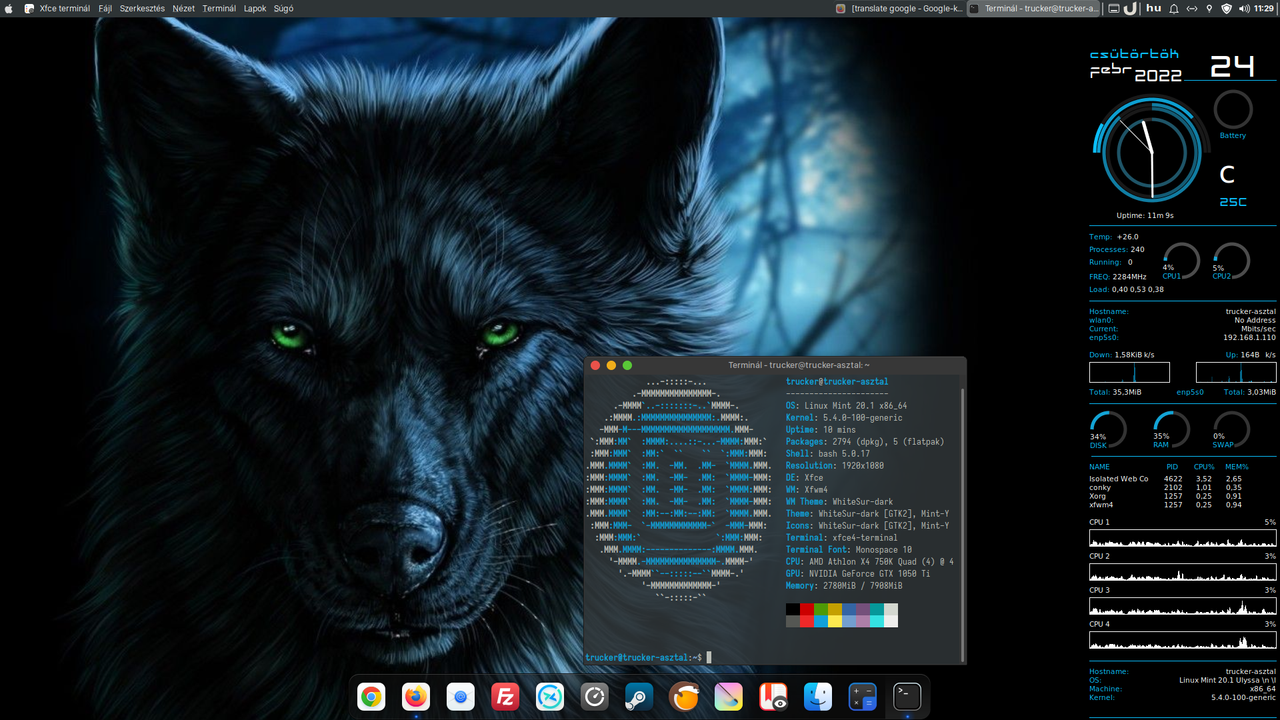The height and width of the screenshot is (720, 1280).
Task: Open the Crunchyroll icon in the dock
Action: coord(684,697)
